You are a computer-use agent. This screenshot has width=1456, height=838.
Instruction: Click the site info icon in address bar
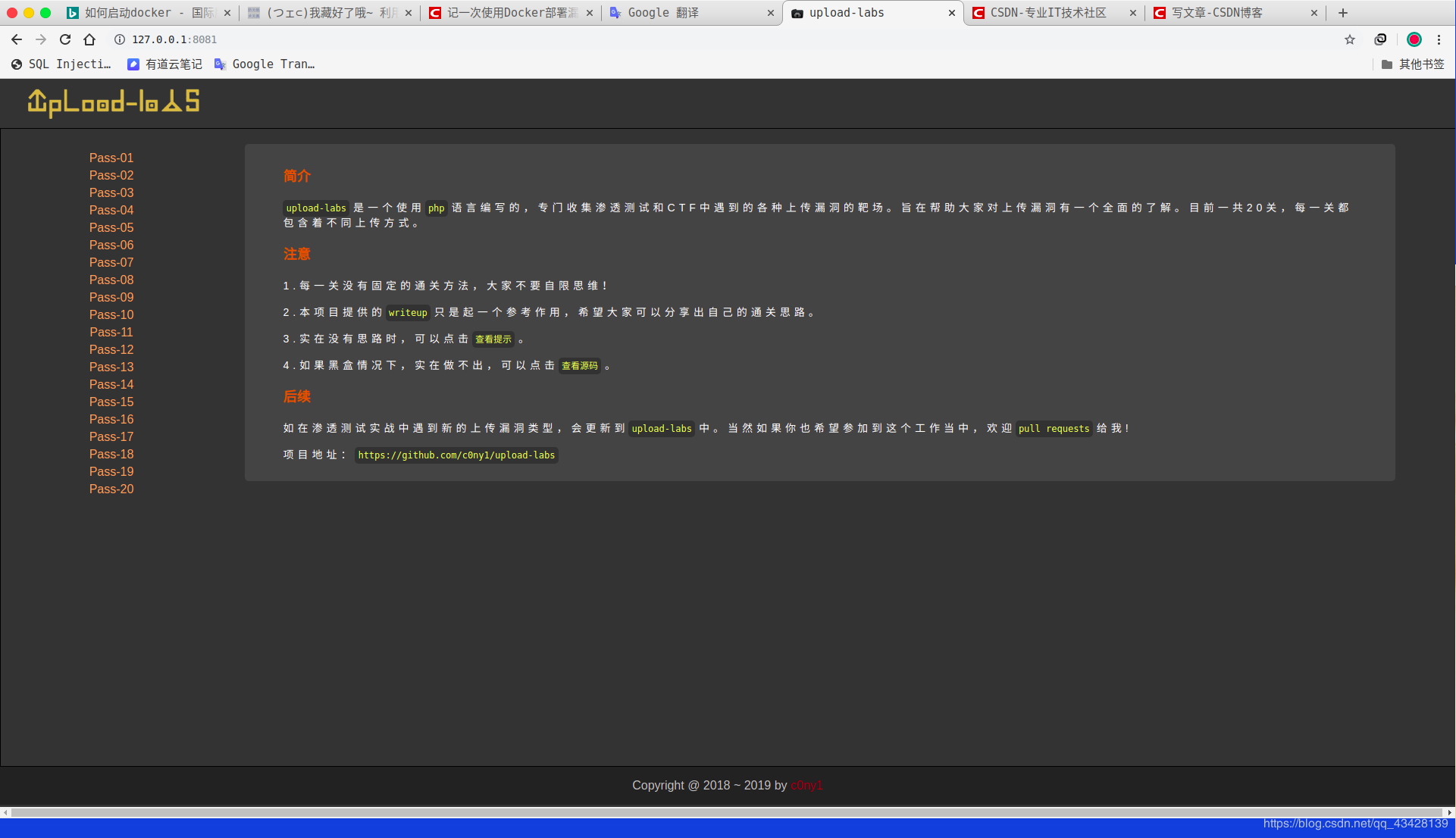pos(119,39)
